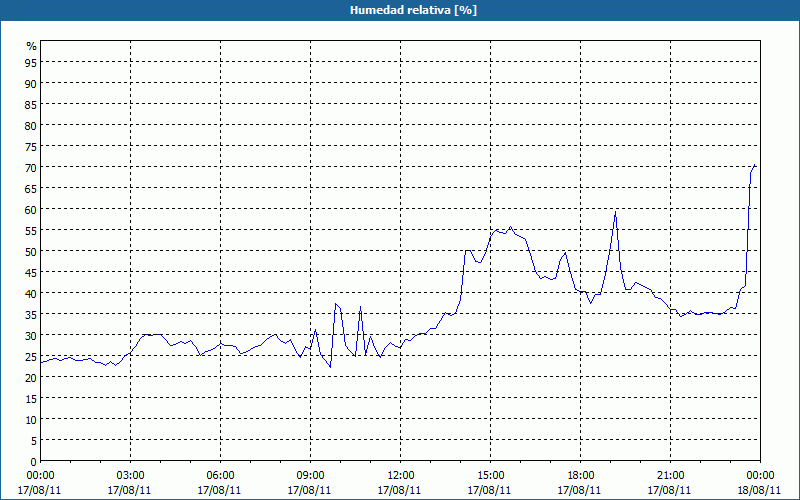Viewport: 800px width, 500px height.
Task: Click the 12:00 time label
Action: [x=401, y=476]
